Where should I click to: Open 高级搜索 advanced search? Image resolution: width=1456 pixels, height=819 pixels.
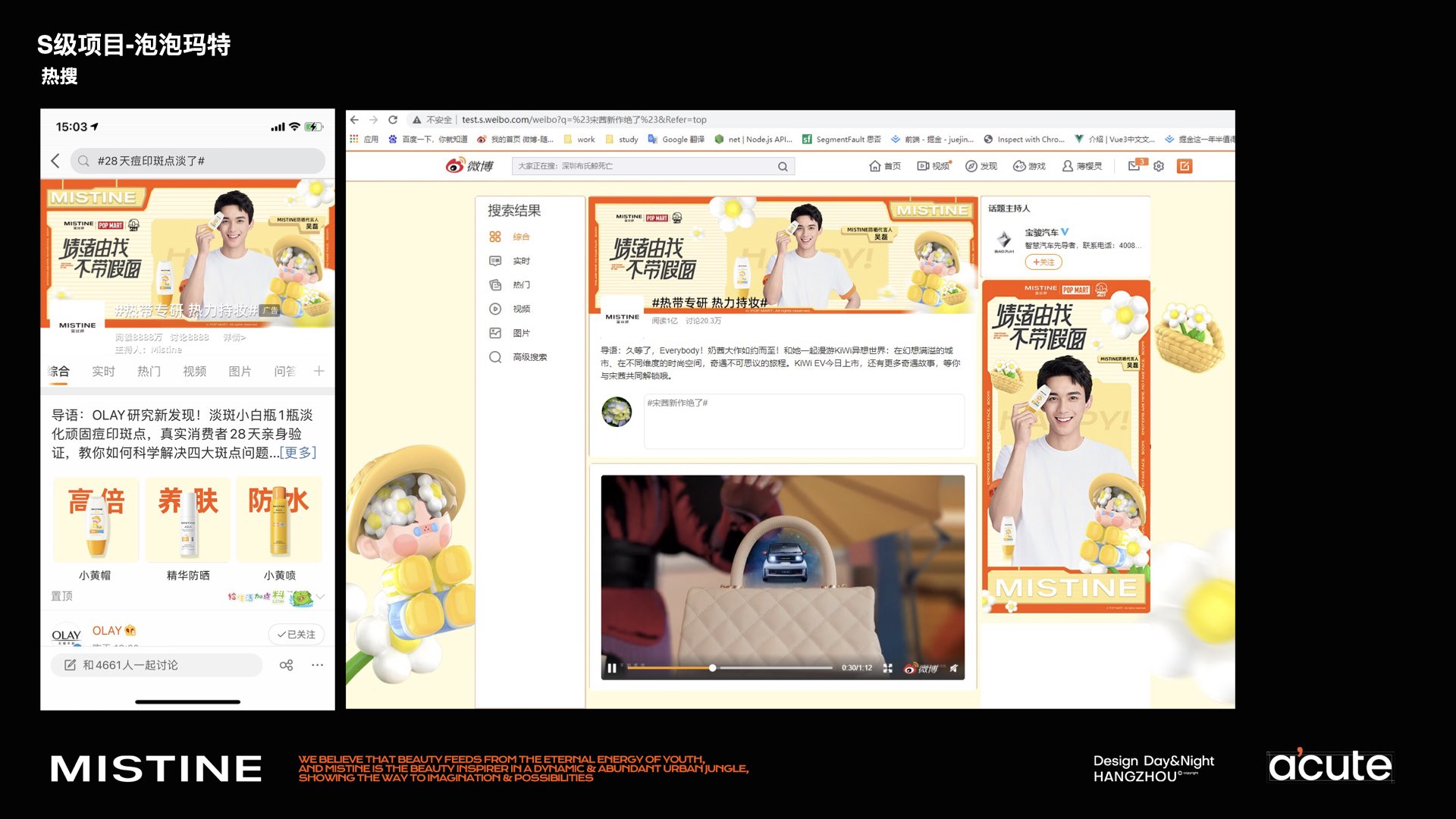tap(529, 357)
